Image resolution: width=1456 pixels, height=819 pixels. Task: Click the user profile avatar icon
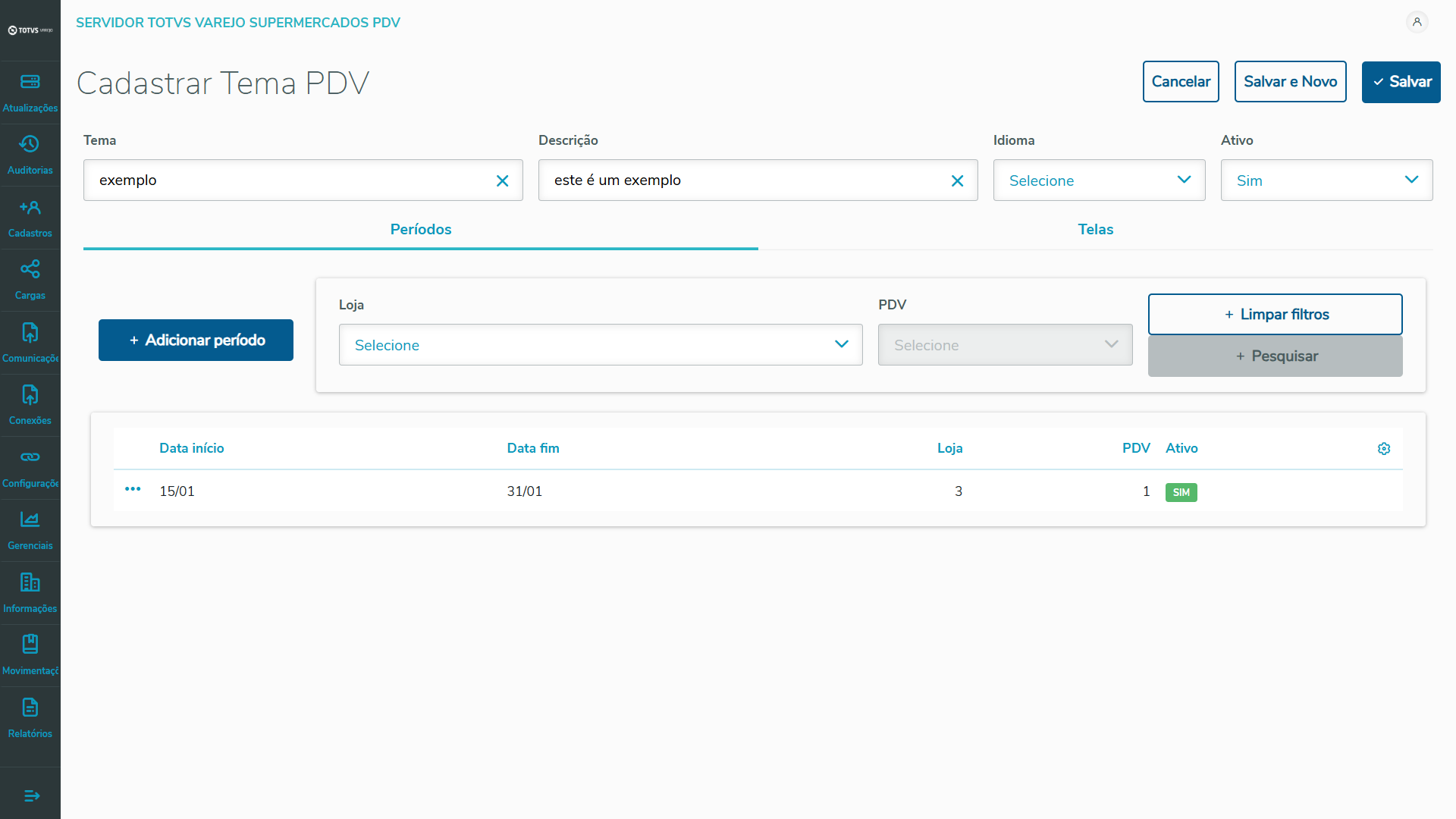pyautogui.click(x=1417, y=22)
